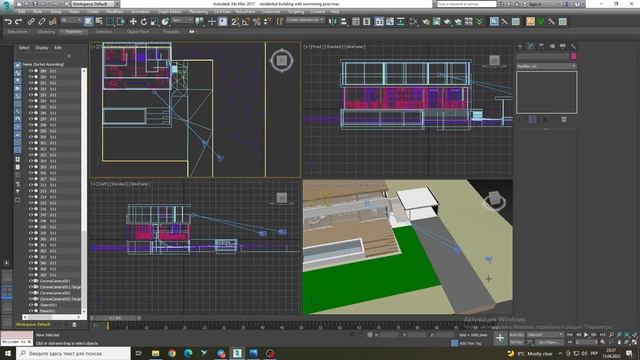Select the Unlink Selection tool
The width and height of the screenshot is (640, 360).
point(42,22)
